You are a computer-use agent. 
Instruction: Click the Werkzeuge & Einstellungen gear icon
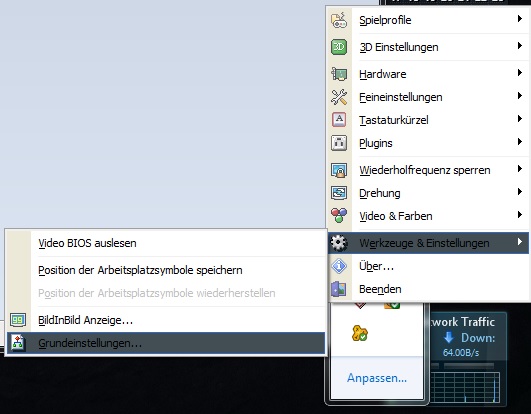(x=339, y=243)
